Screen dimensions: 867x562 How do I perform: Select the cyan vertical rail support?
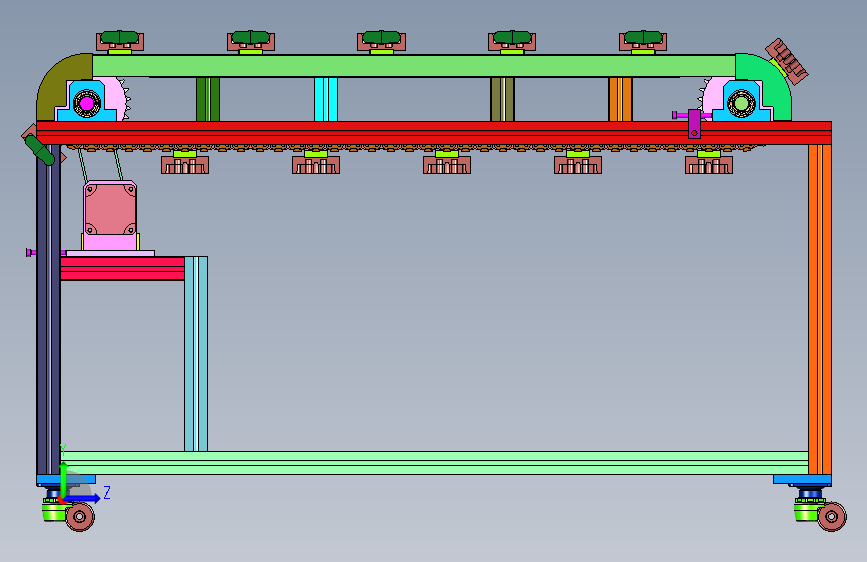click(326, 99)
